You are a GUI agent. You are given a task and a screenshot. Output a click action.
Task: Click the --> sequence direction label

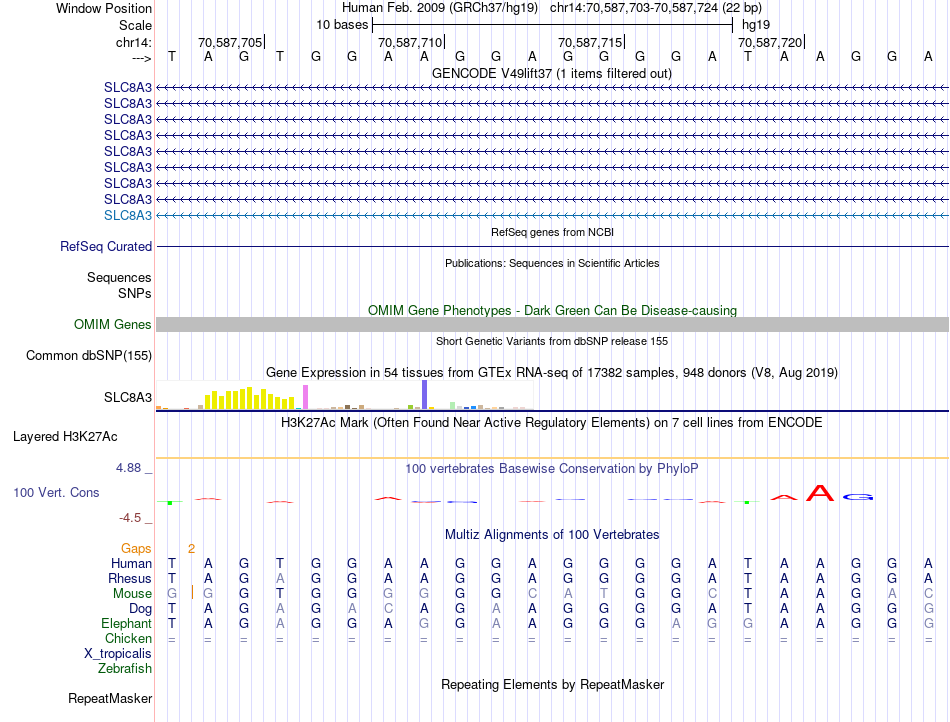point(141,58)
